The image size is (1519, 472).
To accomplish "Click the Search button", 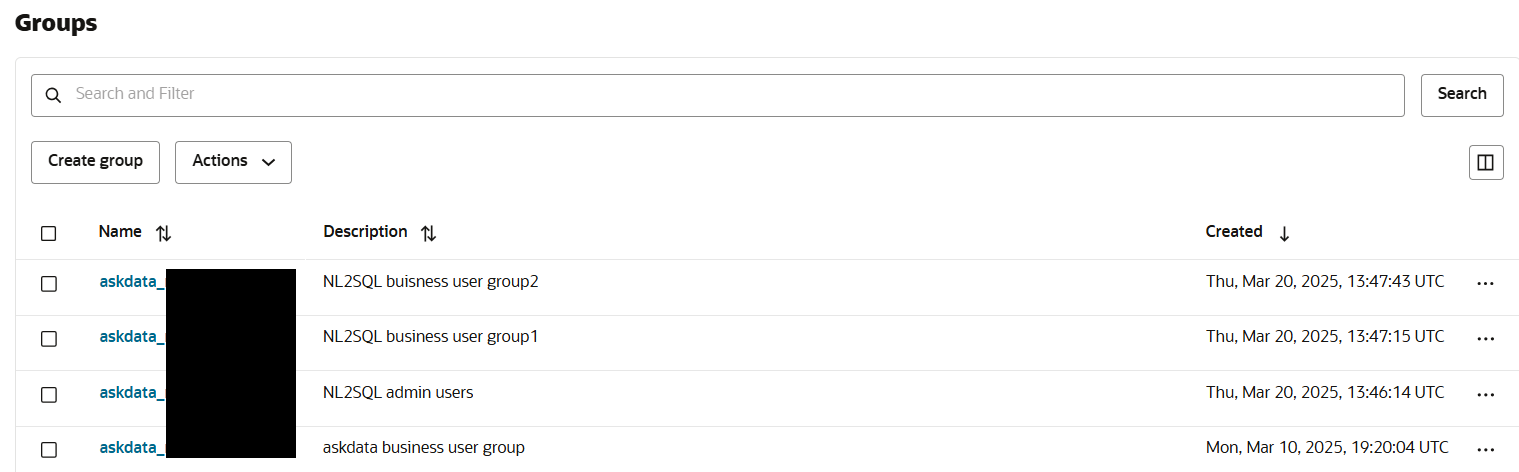I will tap(1461, 95).
